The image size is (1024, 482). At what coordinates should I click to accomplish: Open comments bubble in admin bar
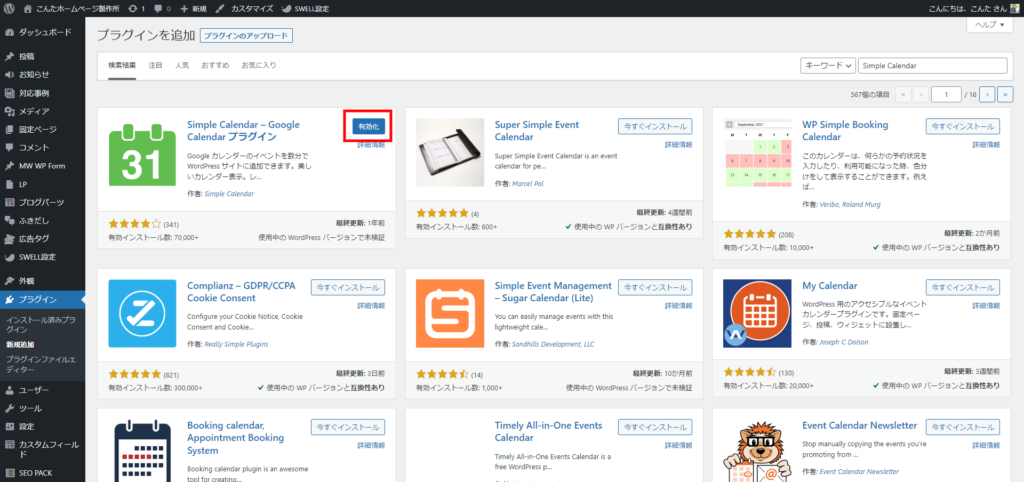[163, 9]
